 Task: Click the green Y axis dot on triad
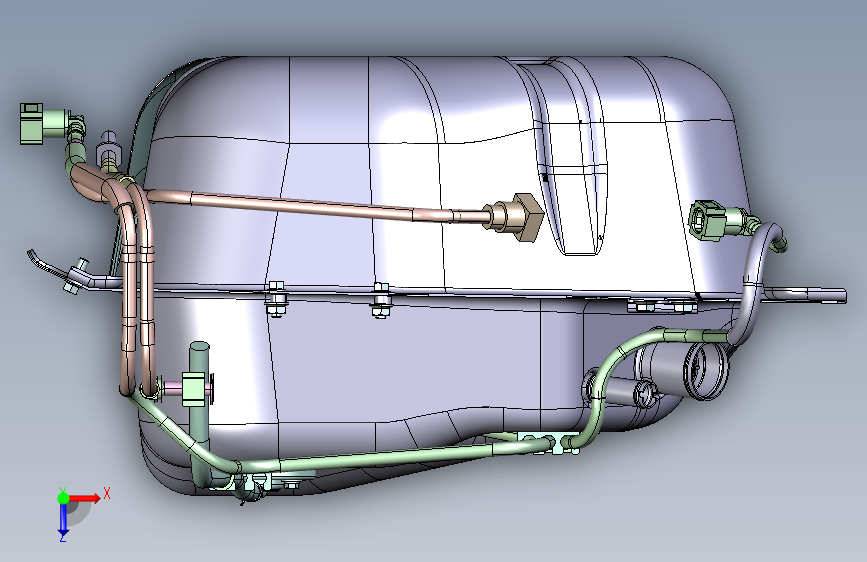pos(63,498)
